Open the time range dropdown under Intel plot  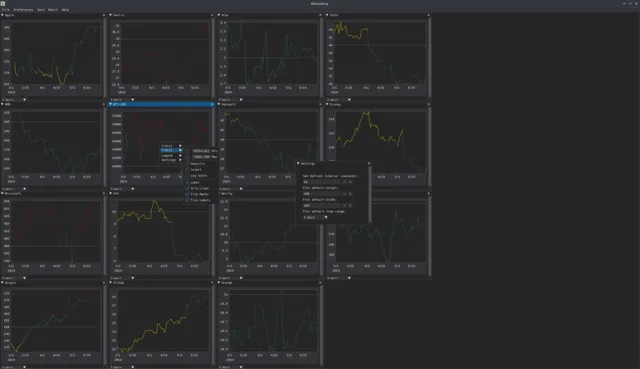tap(338, 100)
